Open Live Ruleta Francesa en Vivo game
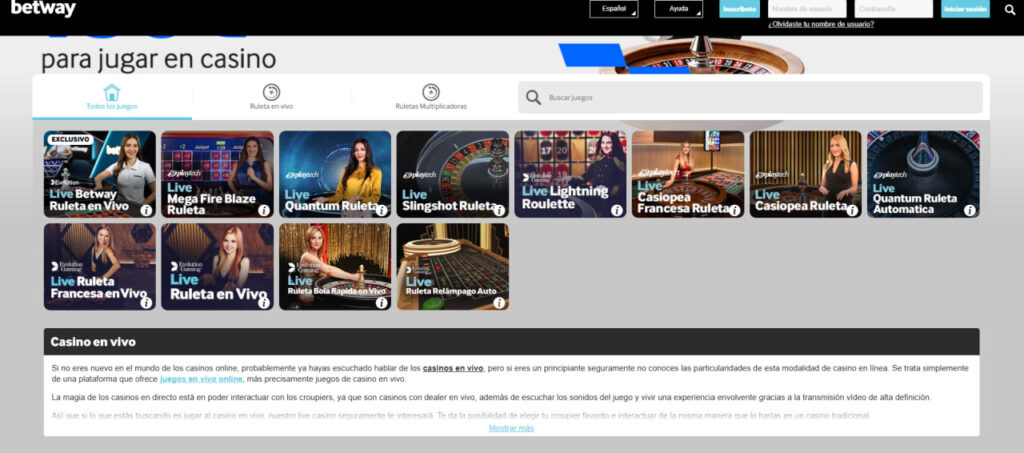The width and height of the screenshot is (1024, 453). coord(100,267)
